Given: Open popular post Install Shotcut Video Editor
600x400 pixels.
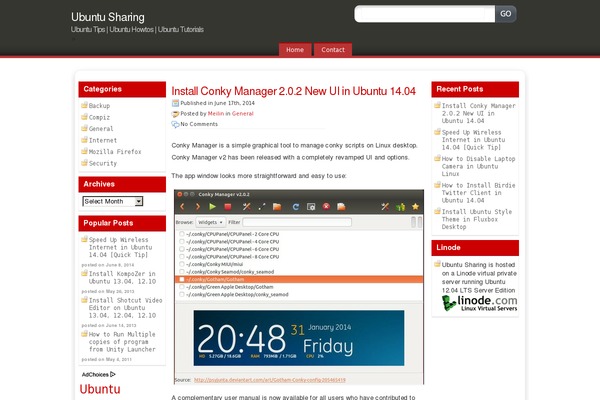Looking at the screenshot, I should click(126, 308).
